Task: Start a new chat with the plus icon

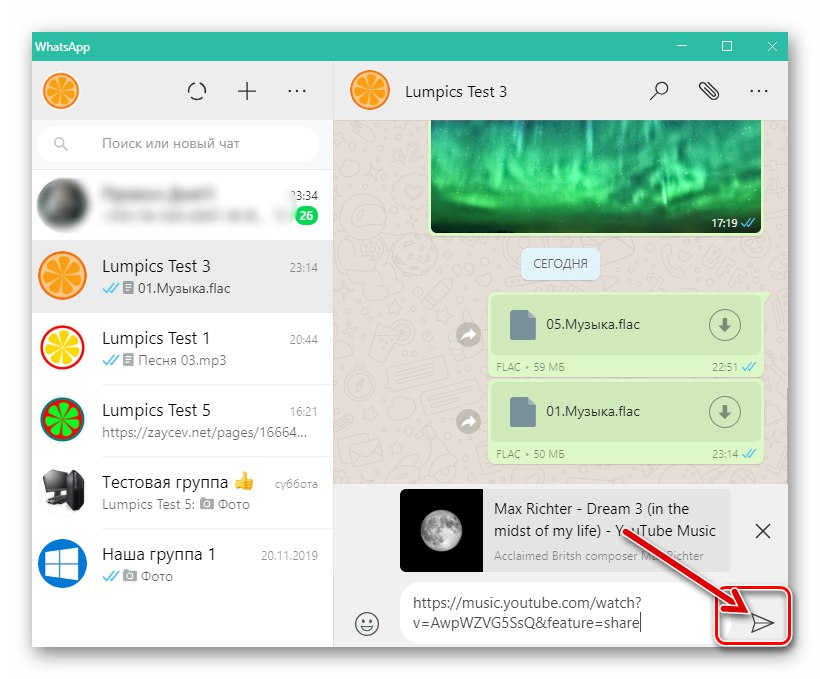Action: click(247, 91)
